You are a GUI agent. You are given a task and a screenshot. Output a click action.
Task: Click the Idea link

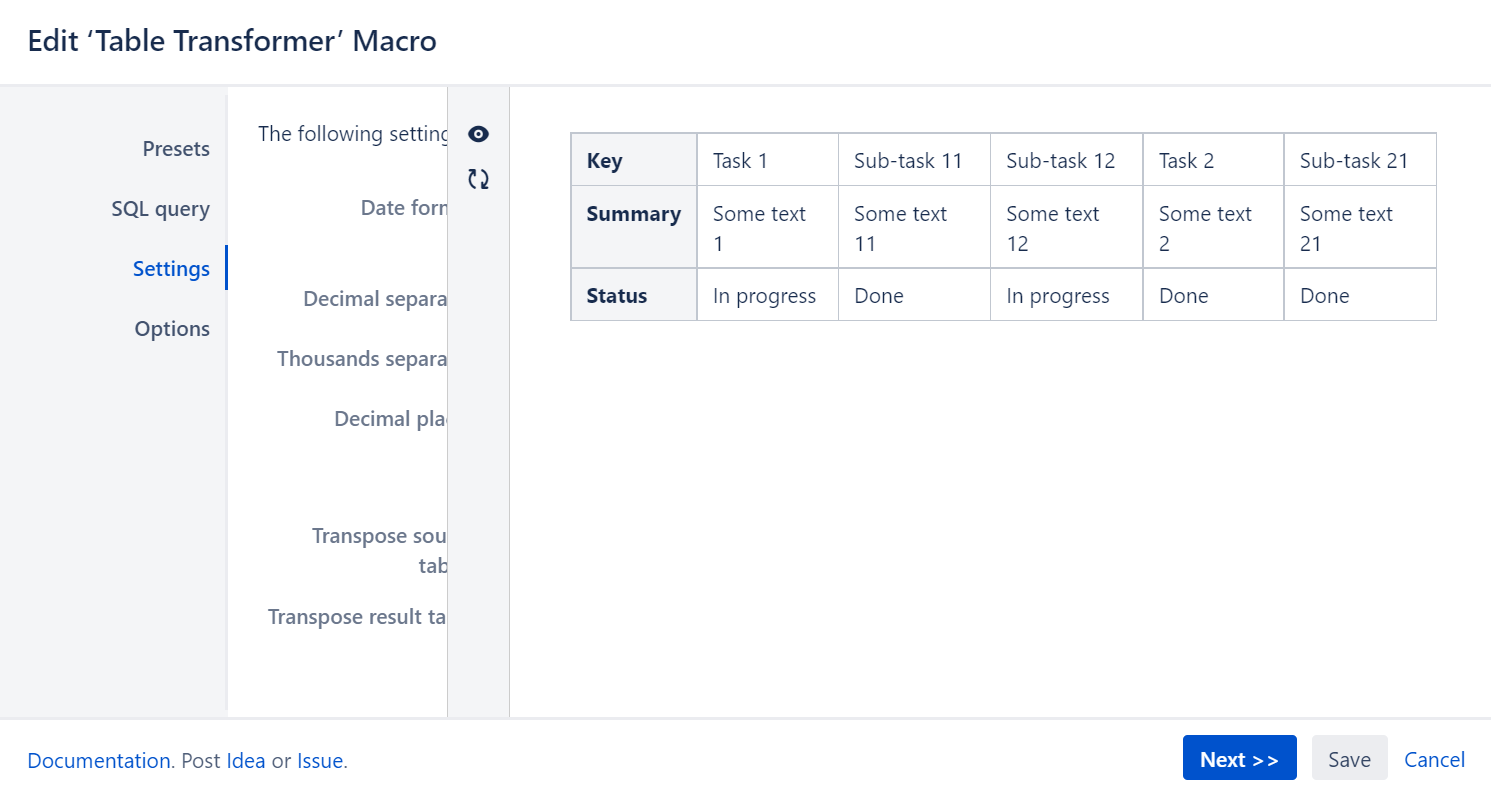[246, 760]
